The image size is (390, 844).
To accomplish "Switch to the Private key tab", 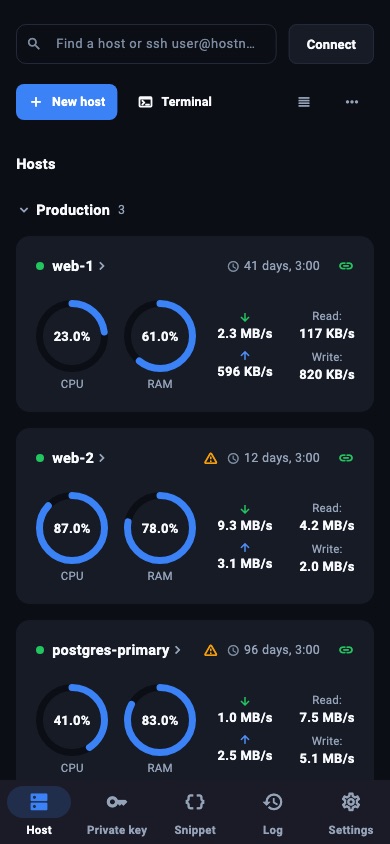I will coord(117,812).
